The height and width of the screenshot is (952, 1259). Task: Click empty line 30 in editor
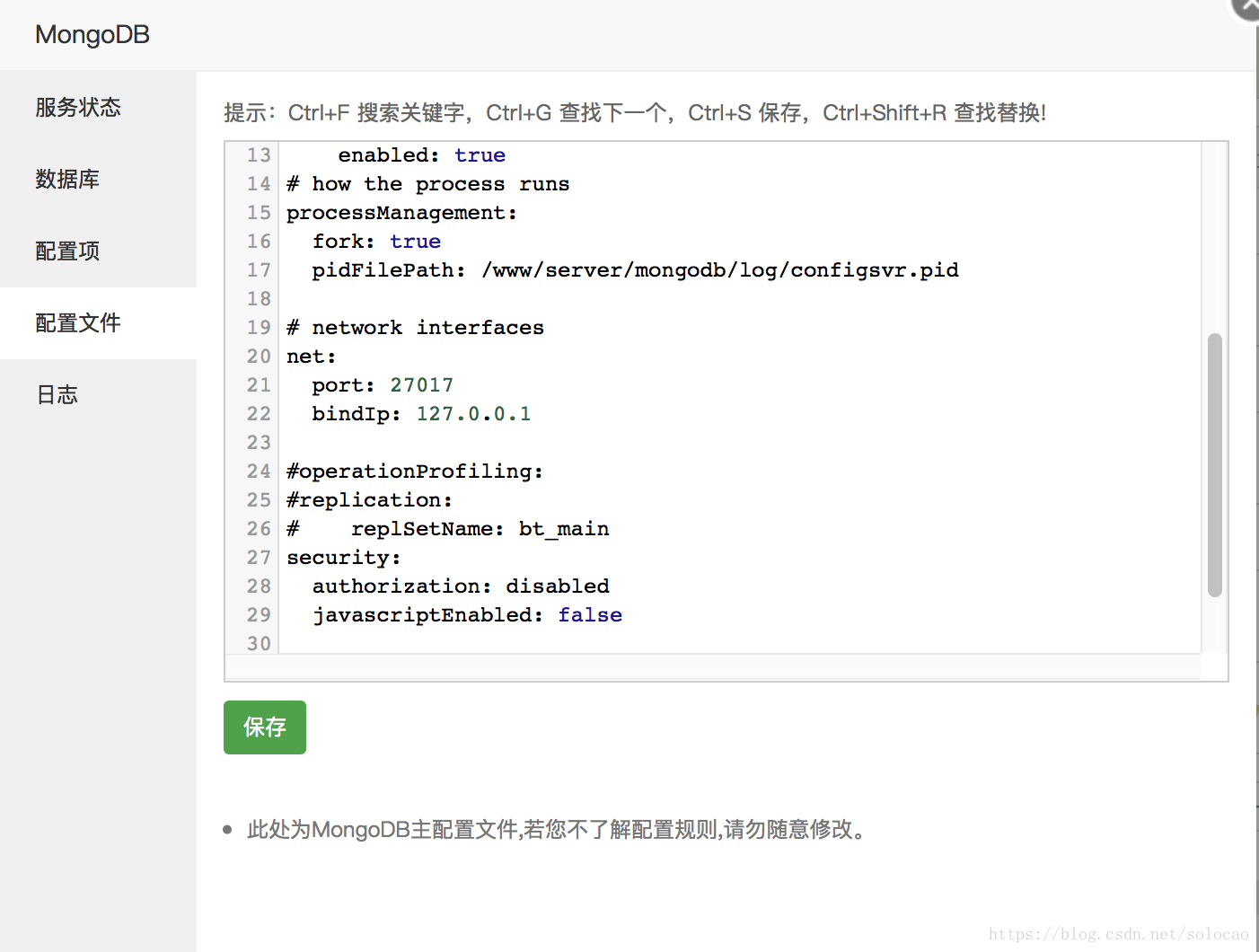tap(740, 643)
